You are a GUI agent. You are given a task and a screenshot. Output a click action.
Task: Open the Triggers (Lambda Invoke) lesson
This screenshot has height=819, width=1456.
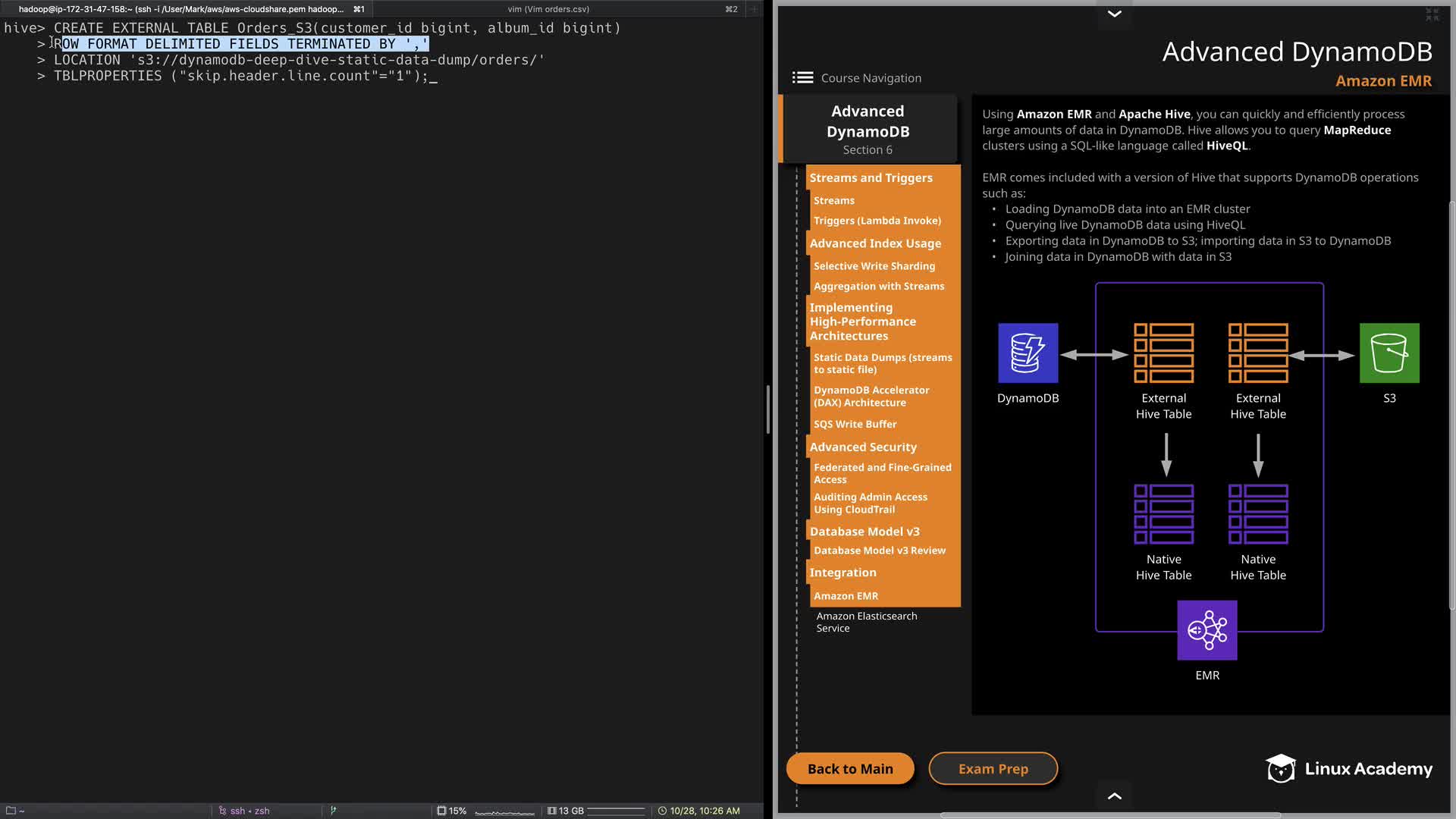(877, 221)
